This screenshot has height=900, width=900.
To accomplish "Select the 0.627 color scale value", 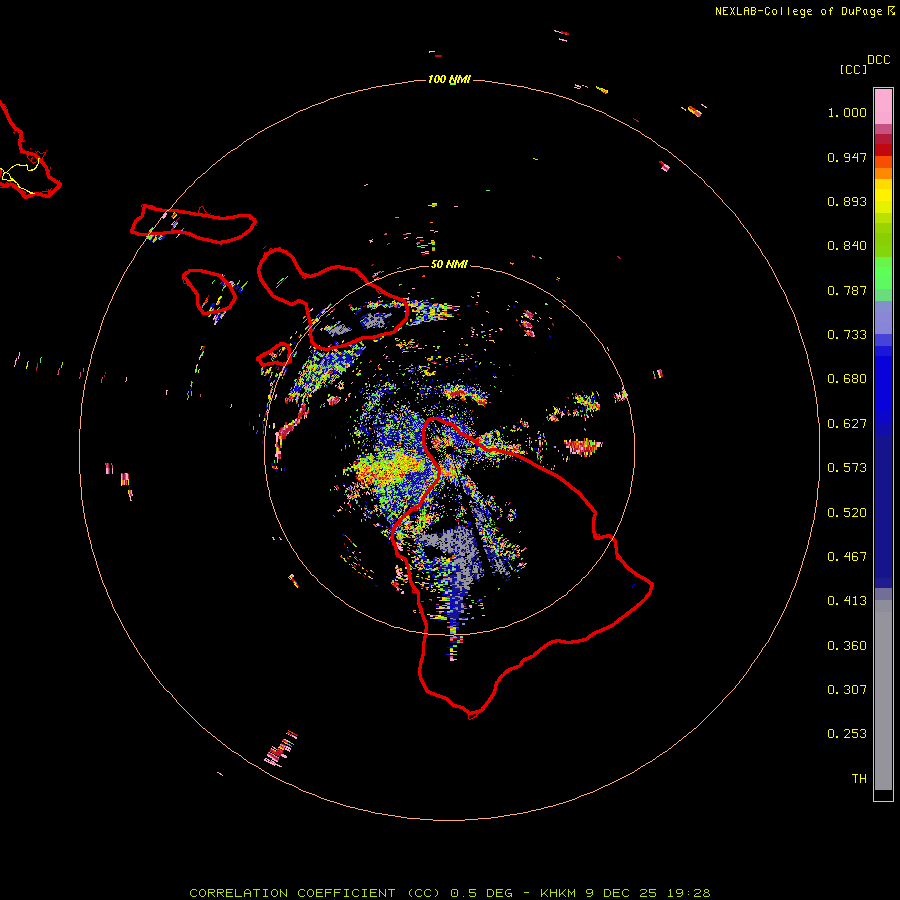I will 847,424.
